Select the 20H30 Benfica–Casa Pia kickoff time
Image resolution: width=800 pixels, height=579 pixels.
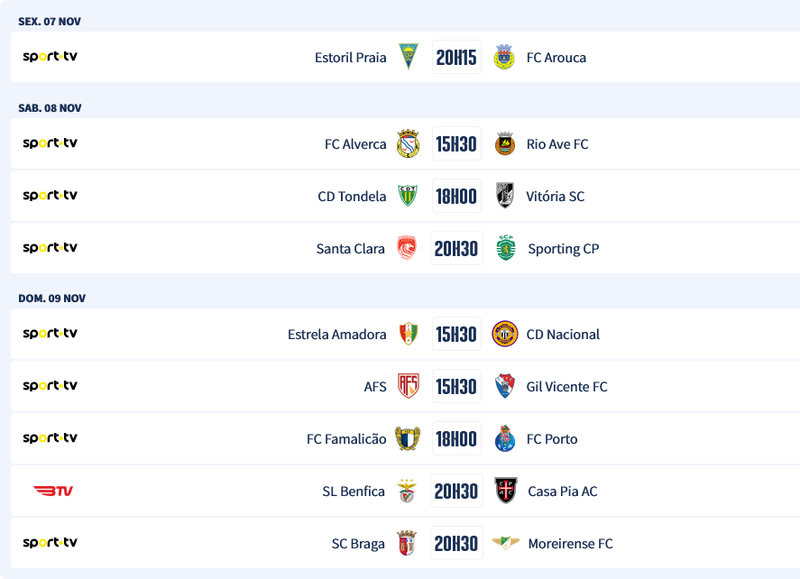[x=456, y=491]
